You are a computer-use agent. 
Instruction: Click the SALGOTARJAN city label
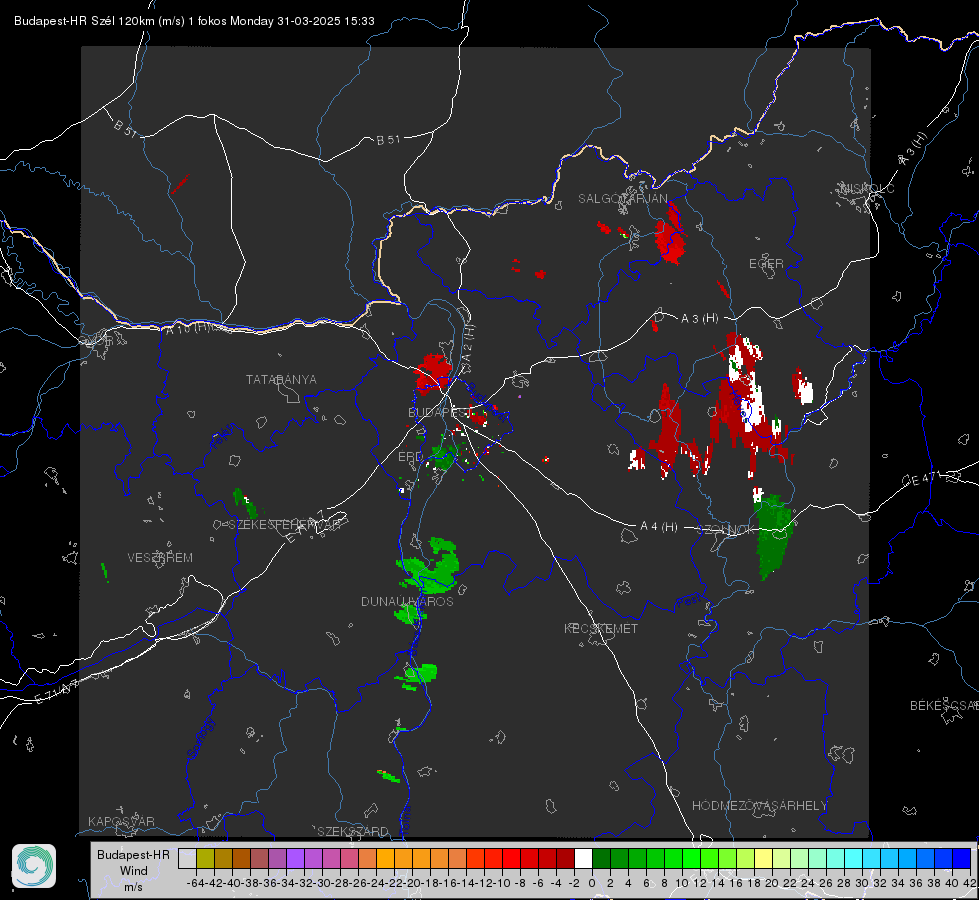coord(622,199)
